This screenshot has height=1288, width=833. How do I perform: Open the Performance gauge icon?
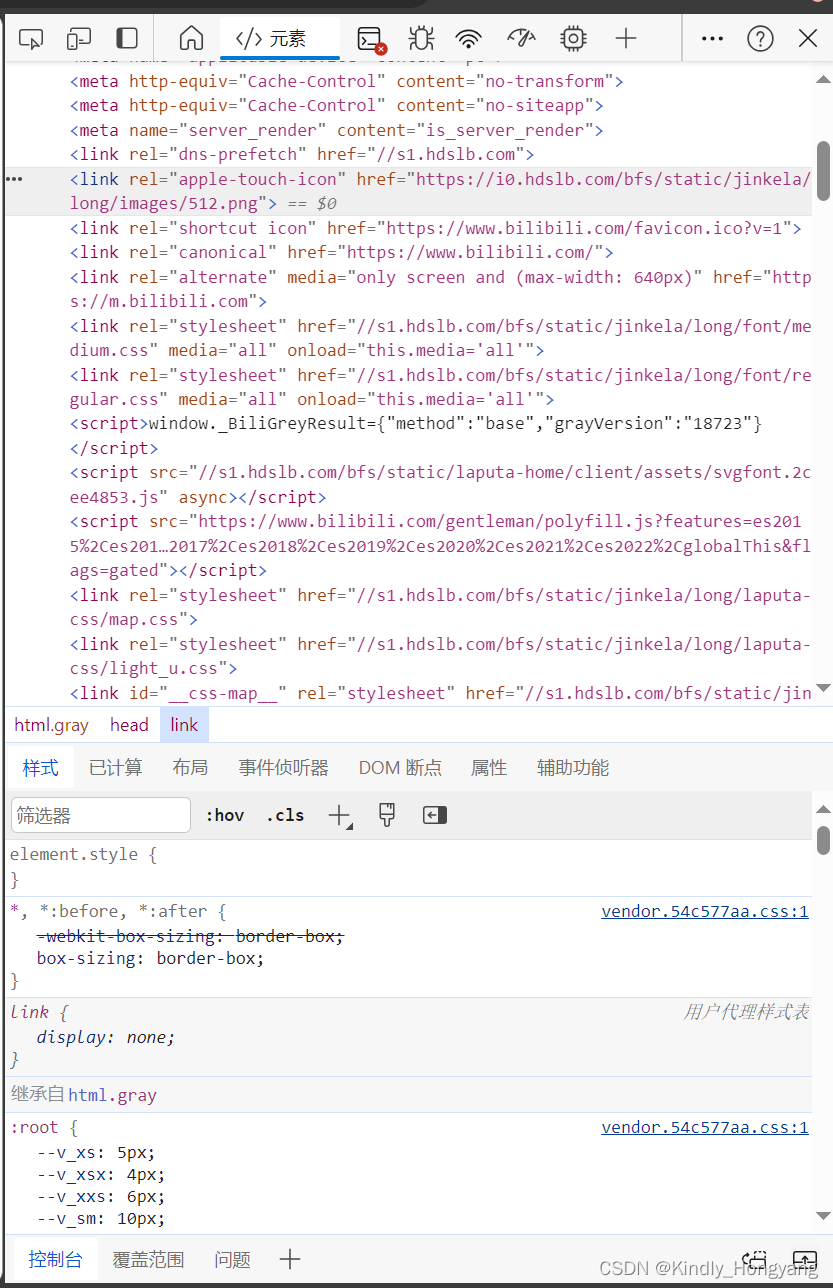click(521, 39)
